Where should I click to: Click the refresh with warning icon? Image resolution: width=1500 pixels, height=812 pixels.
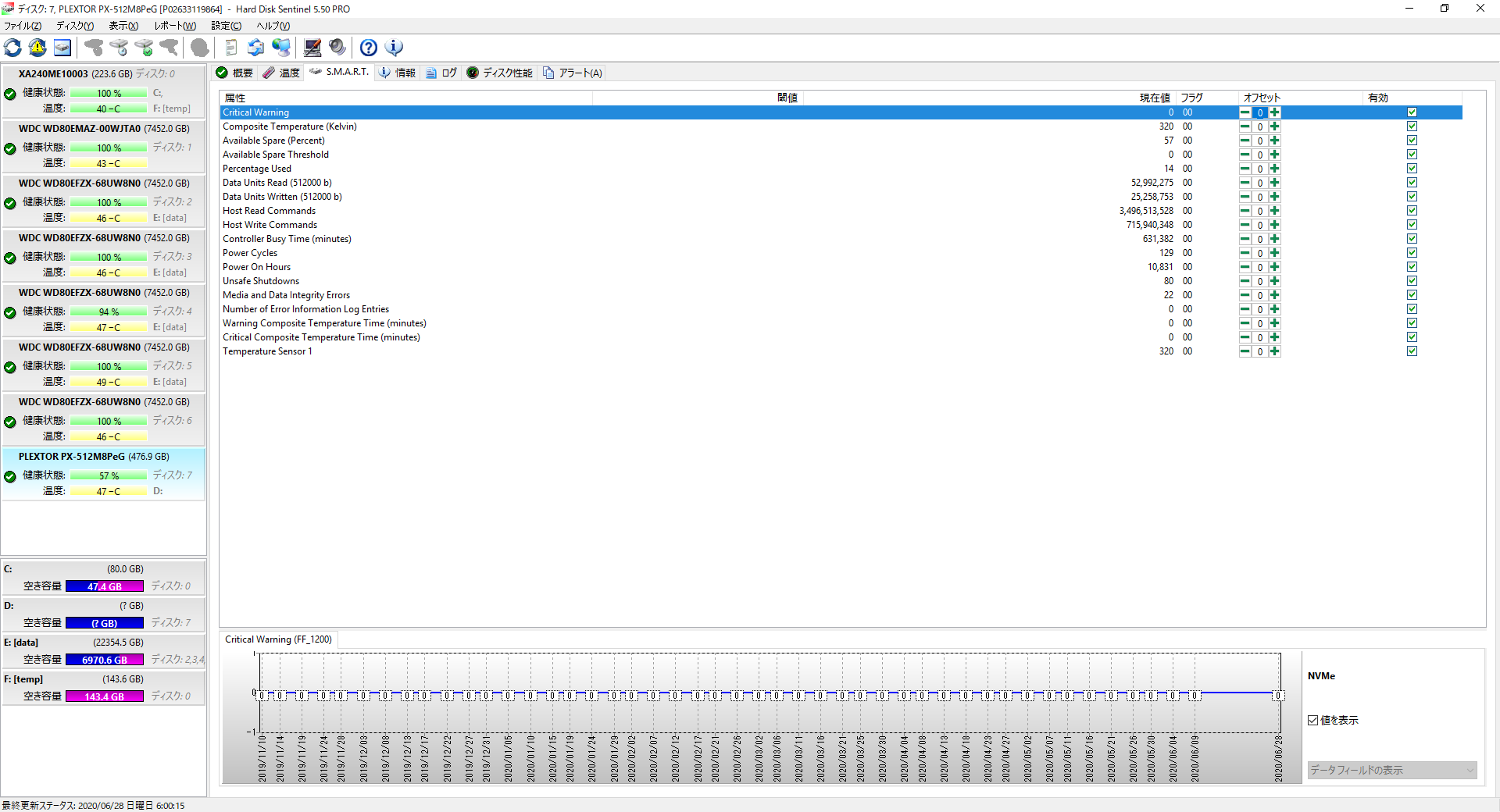pos(37,48)
